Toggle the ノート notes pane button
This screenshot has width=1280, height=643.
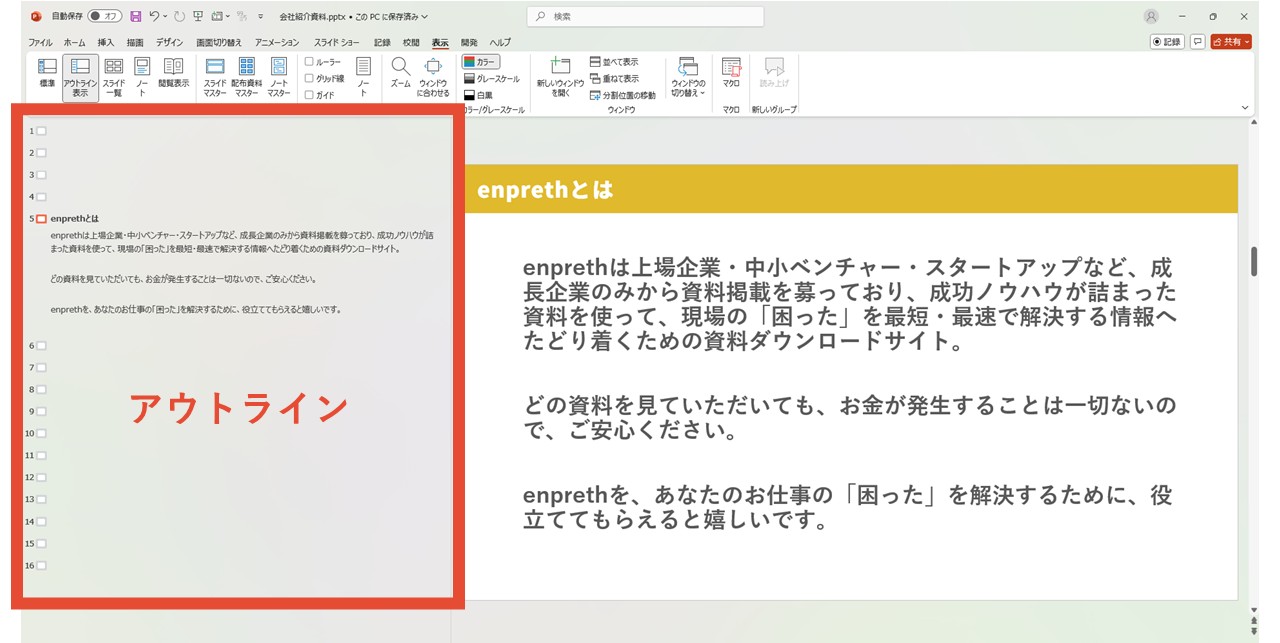[x=363, y=76]
